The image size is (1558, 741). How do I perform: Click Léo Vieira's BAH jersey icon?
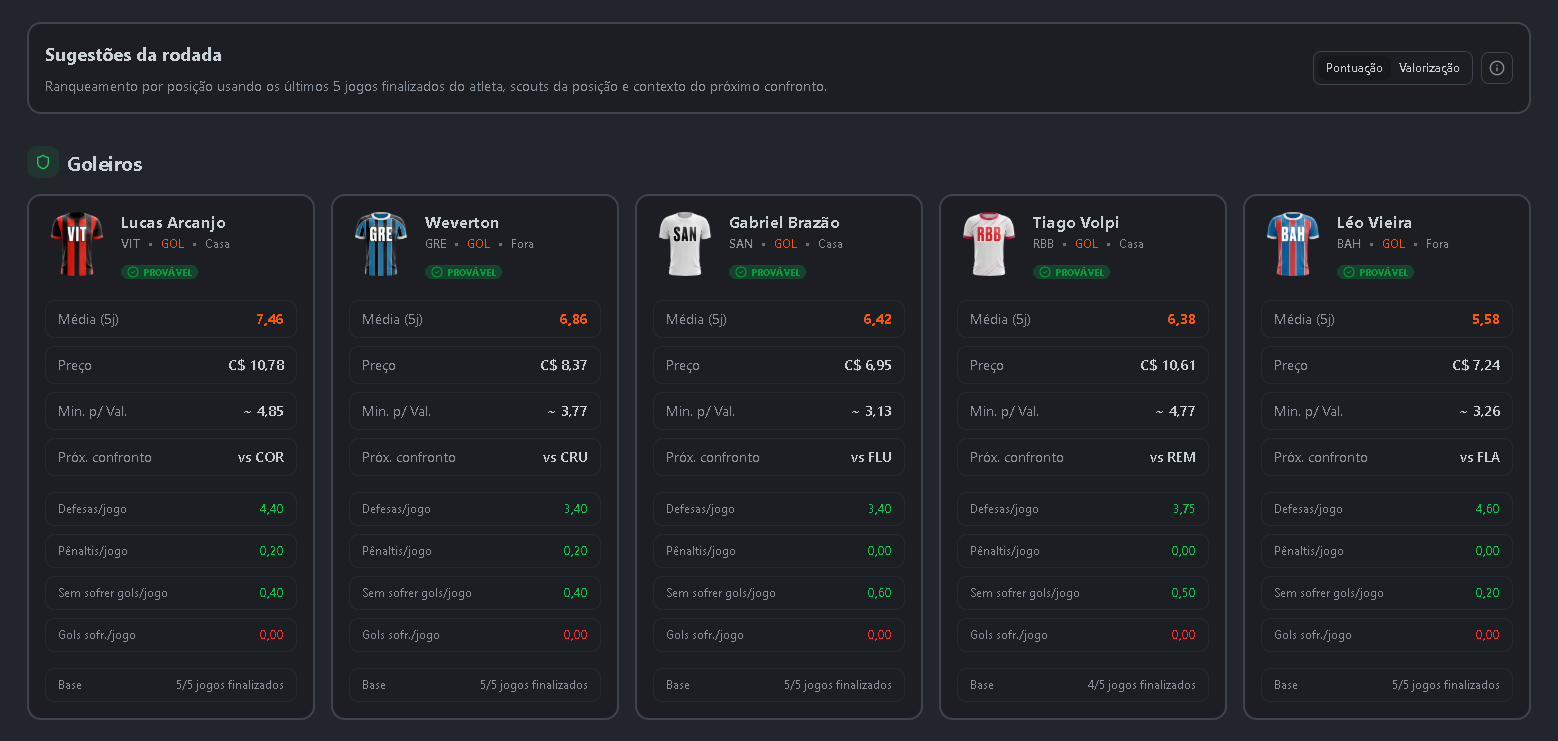tap(1293, 243)
